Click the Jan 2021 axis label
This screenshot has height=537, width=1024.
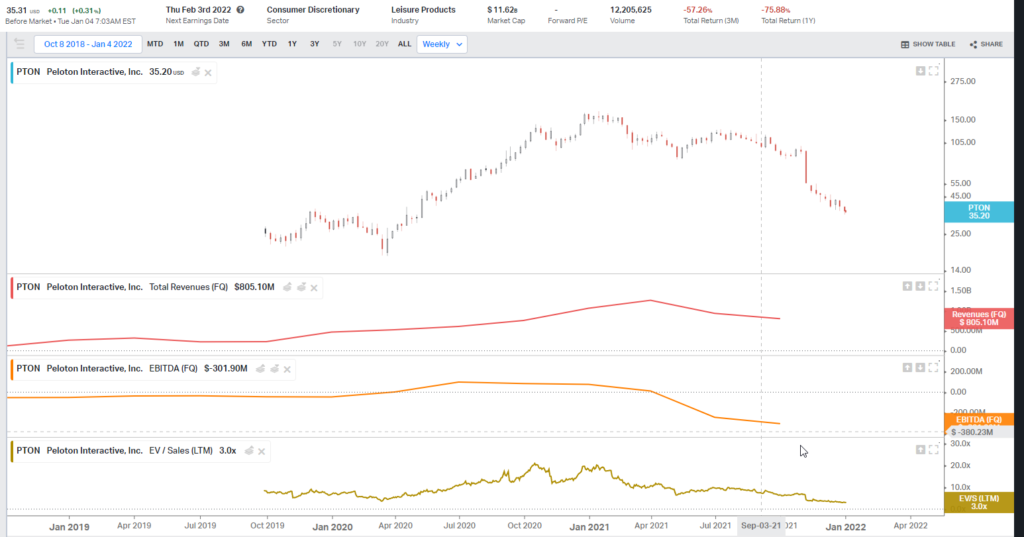point(589,527)
